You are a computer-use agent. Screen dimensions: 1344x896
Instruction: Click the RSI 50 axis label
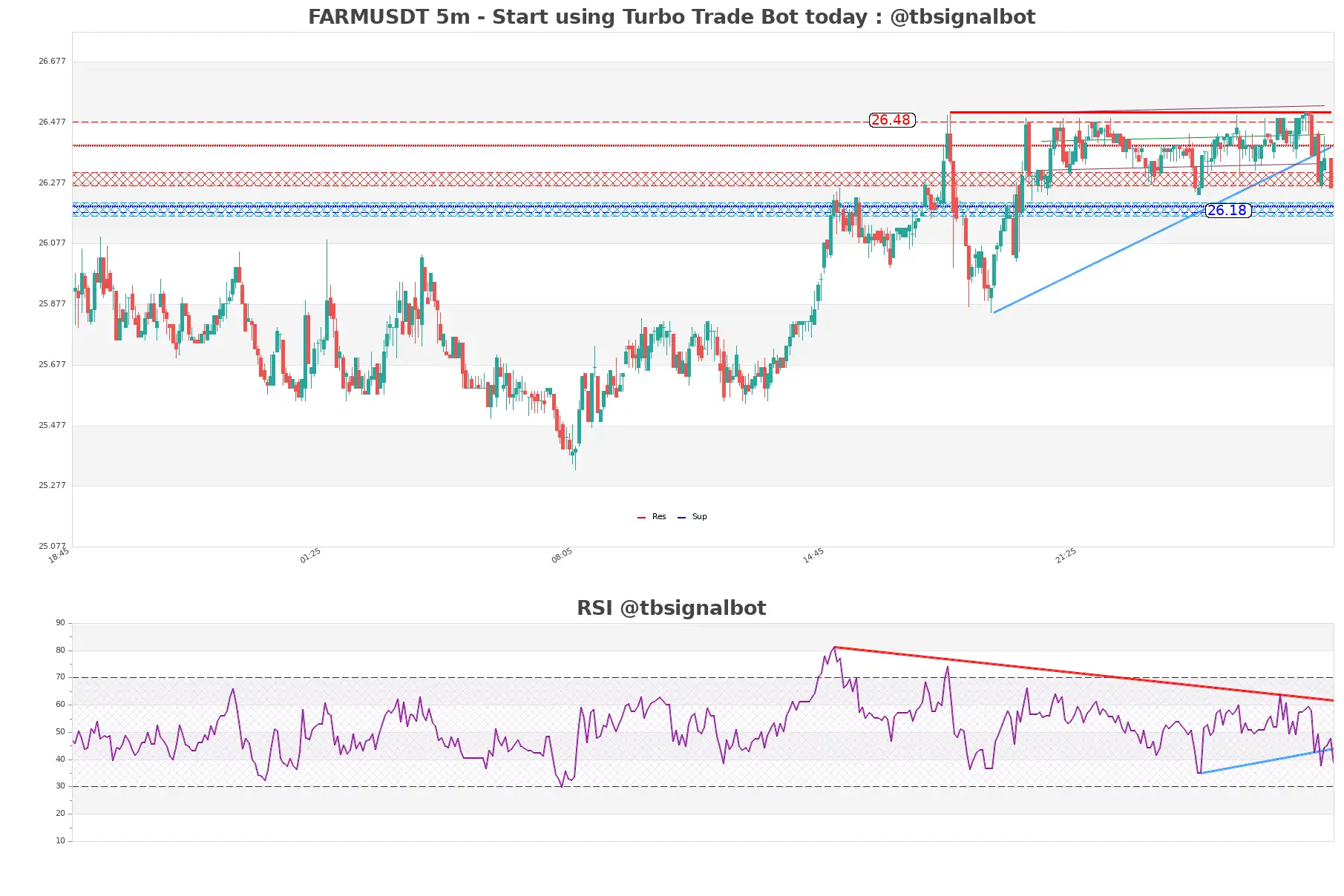click(x=60, y=732)
